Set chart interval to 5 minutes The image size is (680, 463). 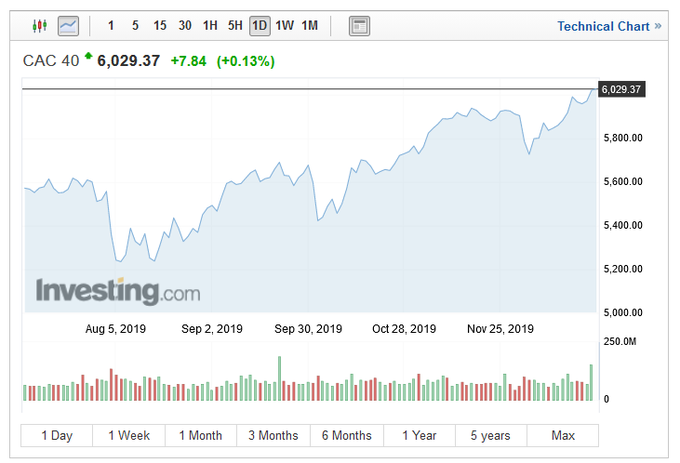point(135,26)
